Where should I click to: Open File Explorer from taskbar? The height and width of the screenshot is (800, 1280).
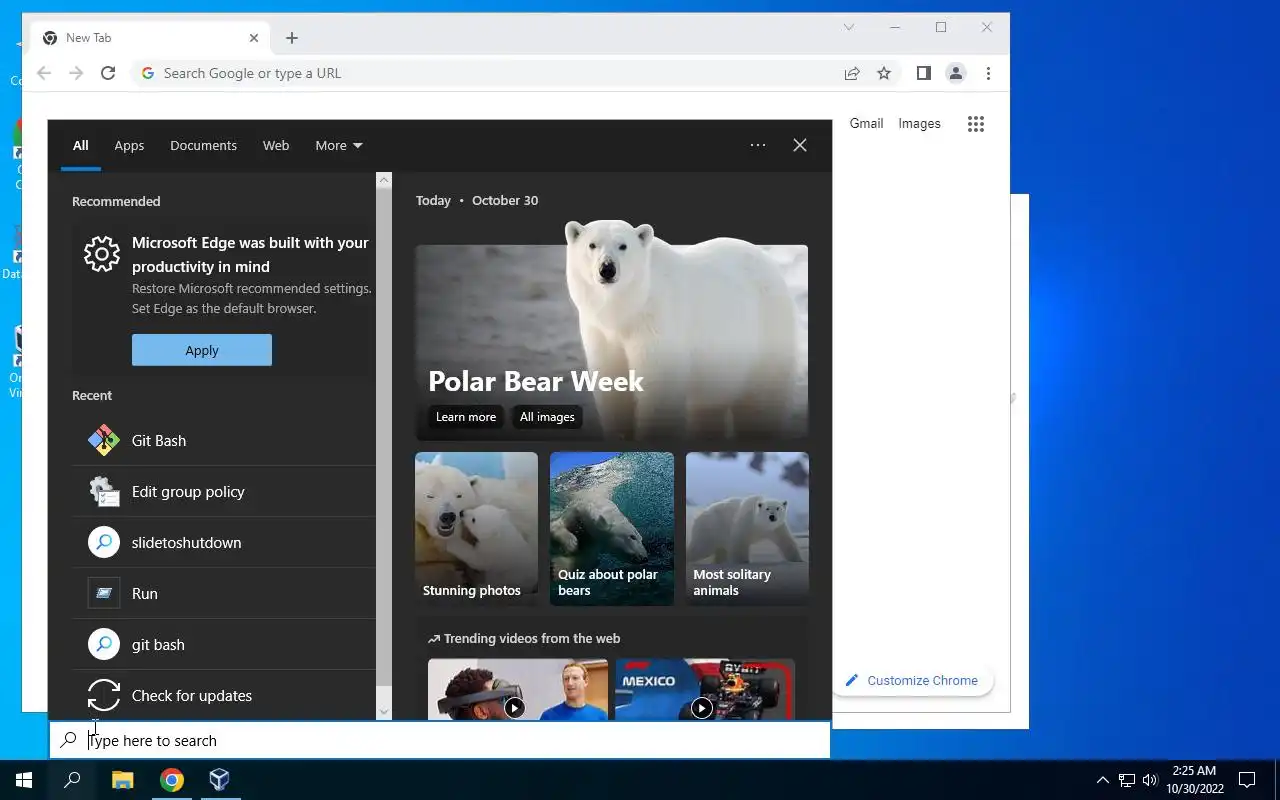122,780
